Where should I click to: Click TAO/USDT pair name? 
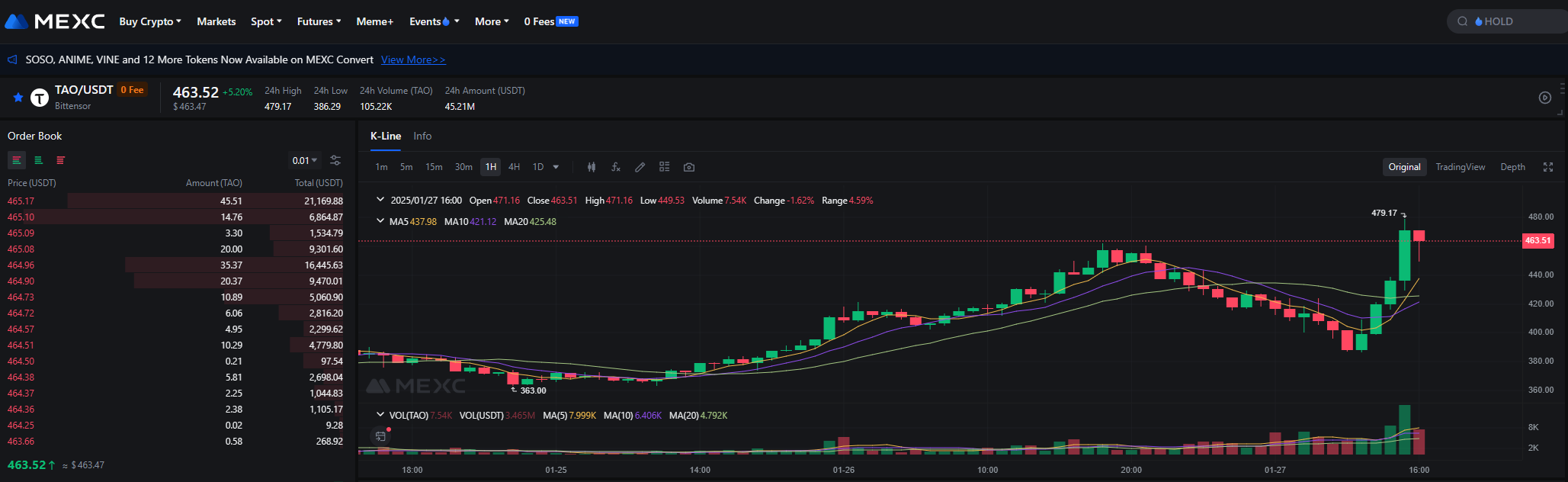click(x=84, y=90)
